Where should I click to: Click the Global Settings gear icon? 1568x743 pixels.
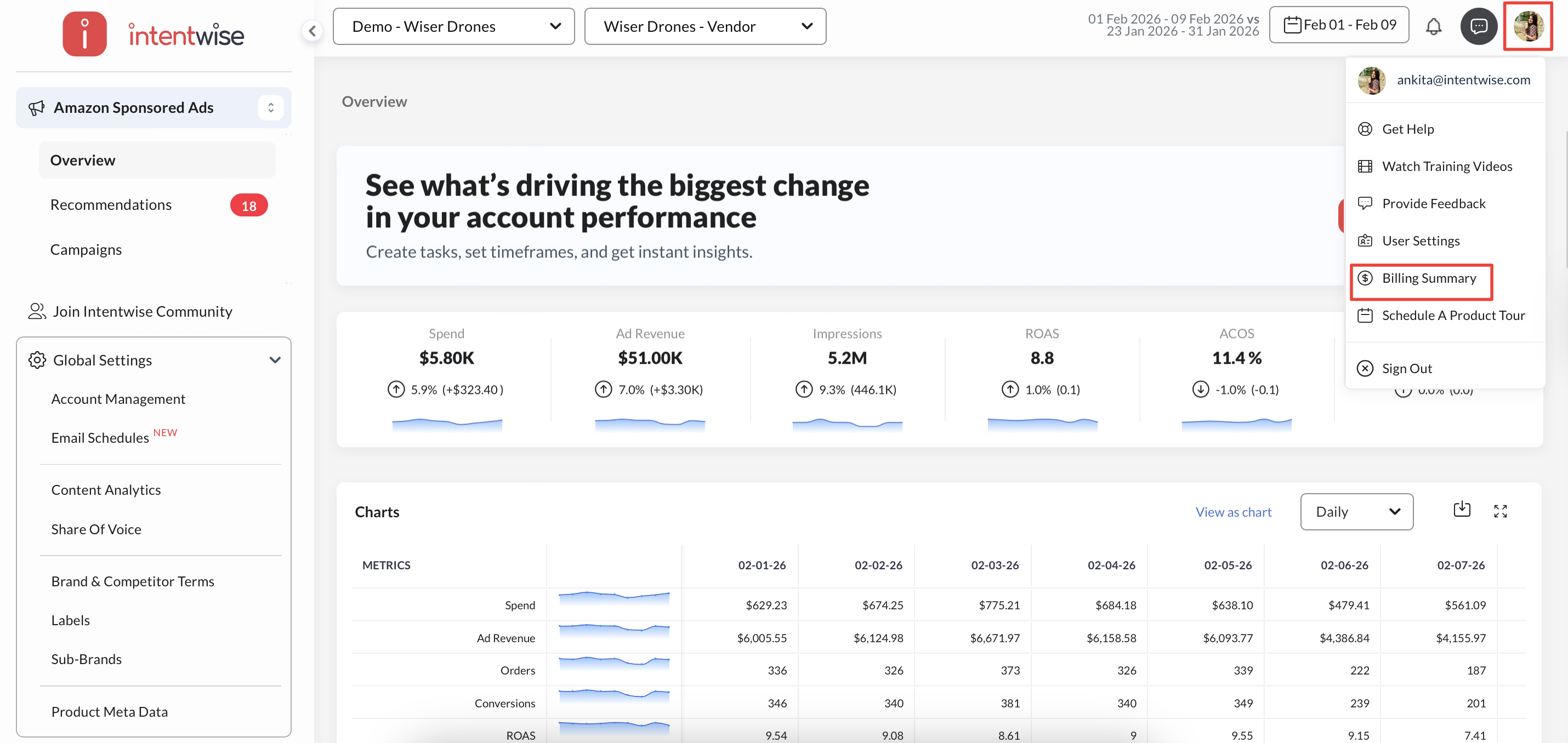tap(37, 359)
